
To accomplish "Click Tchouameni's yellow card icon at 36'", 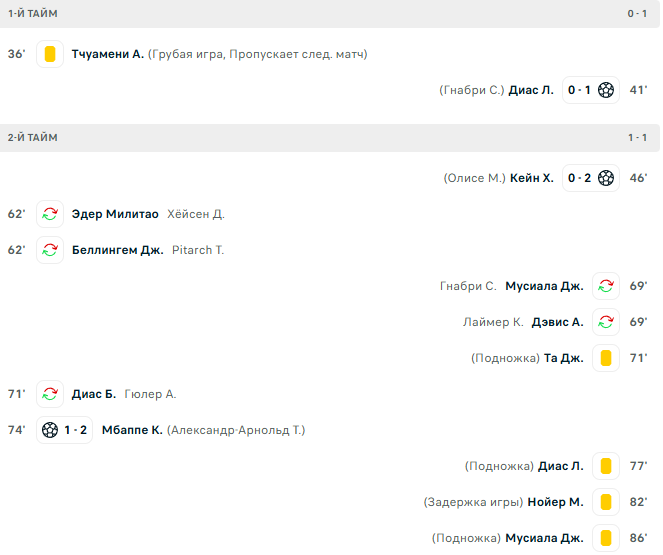I will 50,54.
